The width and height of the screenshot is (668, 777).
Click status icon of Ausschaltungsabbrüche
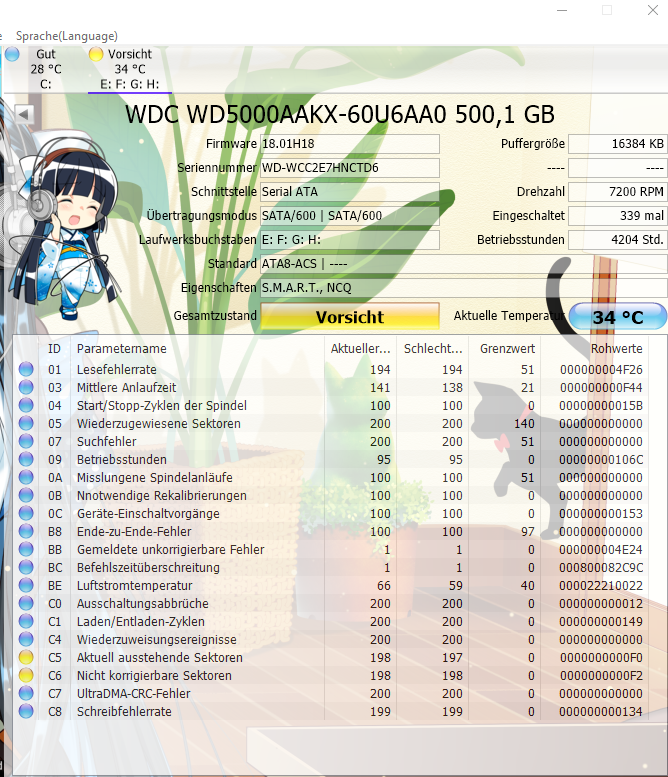(x=26, y=603)
